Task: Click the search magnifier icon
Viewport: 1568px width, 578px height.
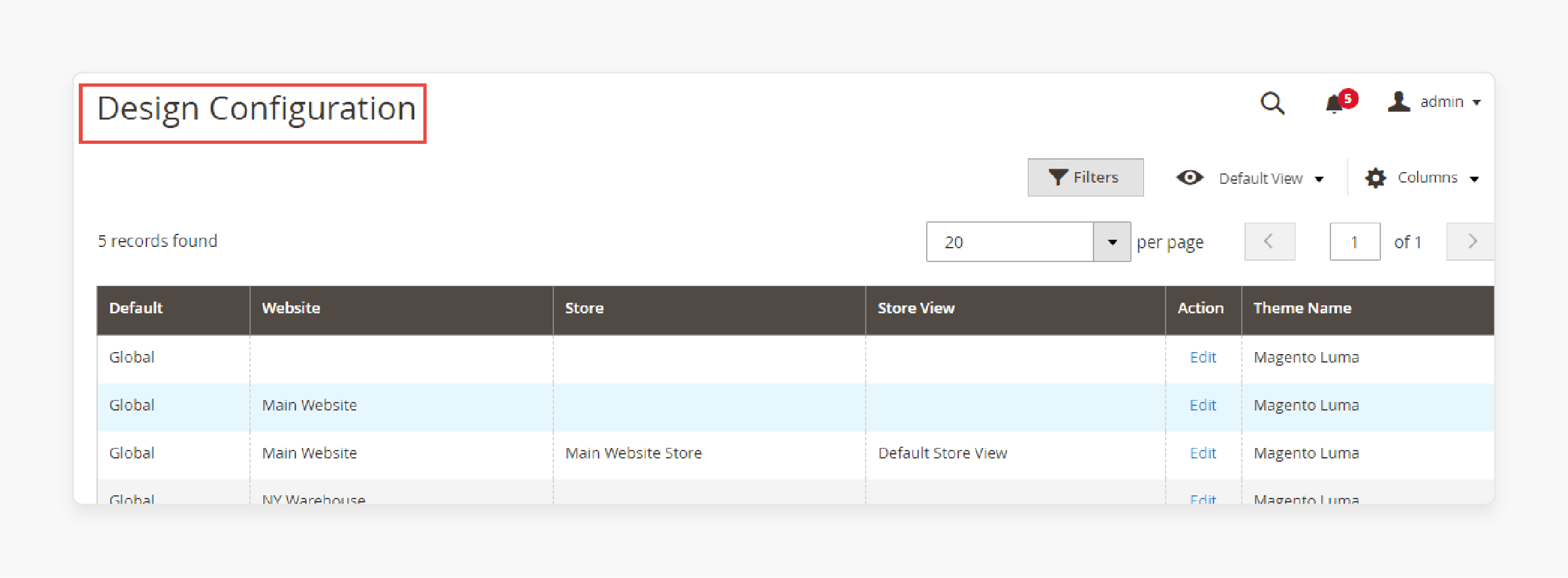Action: (1272, 103)
